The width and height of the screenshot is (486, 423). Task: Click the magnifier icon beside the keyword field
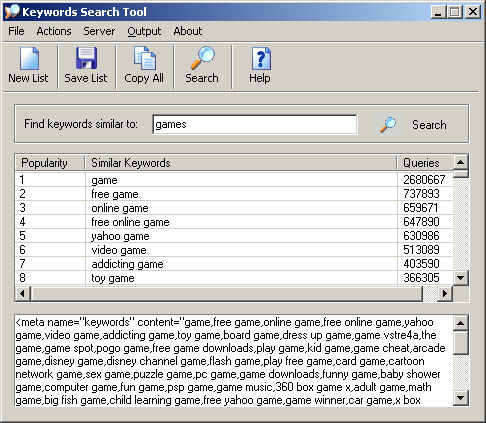tap(388, 125)
